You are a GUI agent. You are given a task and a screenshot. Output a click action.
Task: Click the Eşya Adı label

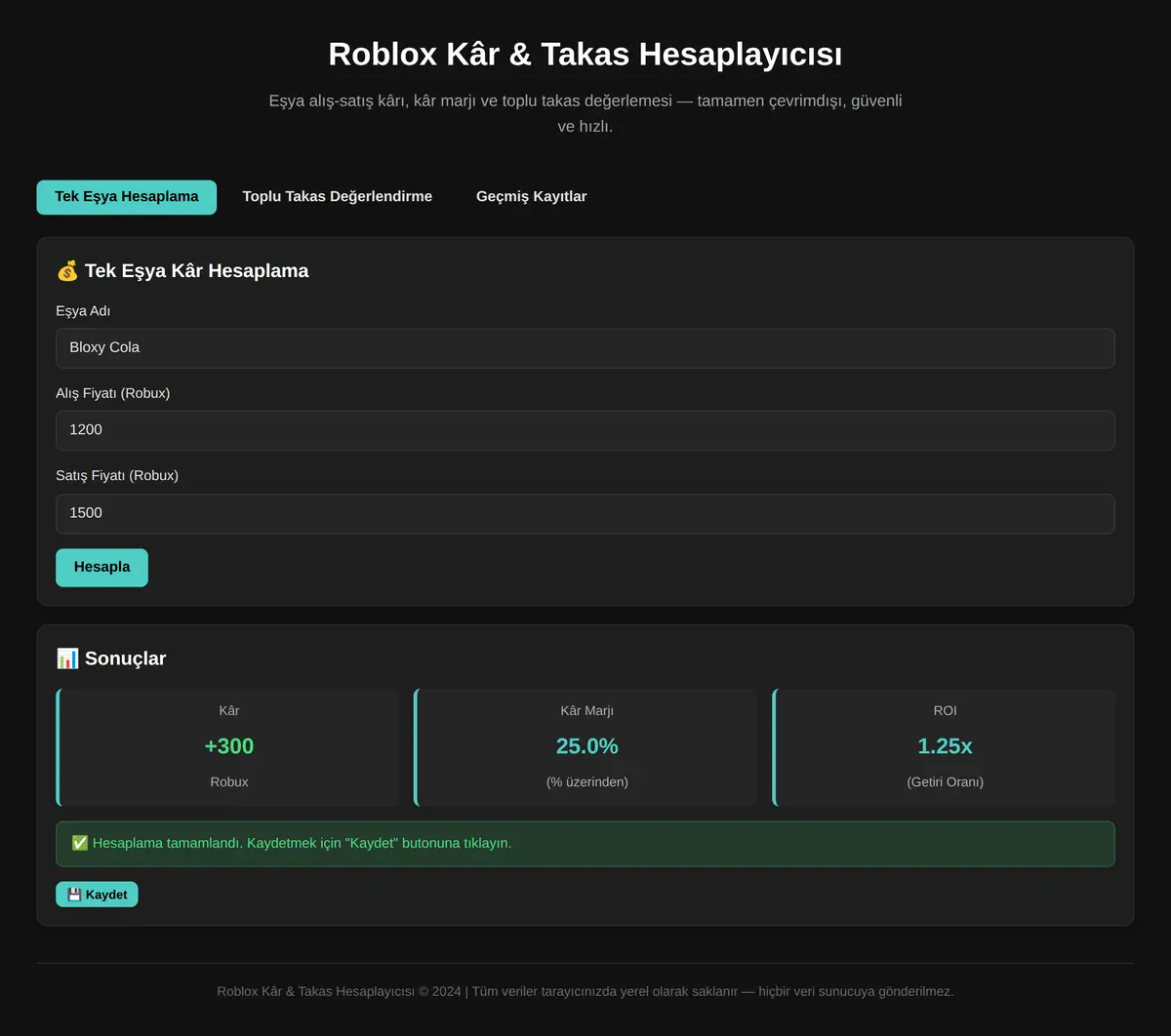pyautogui.click(x=83, y=311)
